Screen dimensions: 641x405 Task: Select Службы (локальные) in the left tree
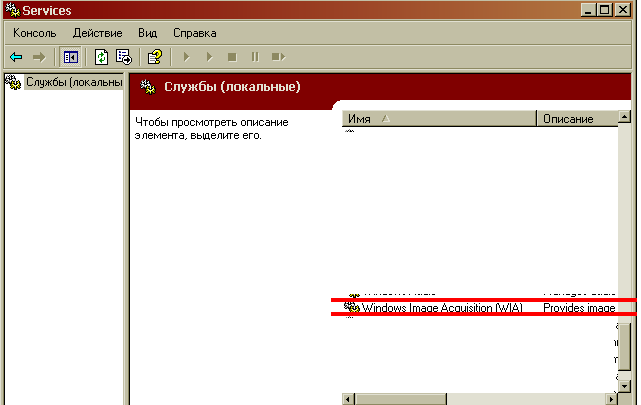coord(67,81)
